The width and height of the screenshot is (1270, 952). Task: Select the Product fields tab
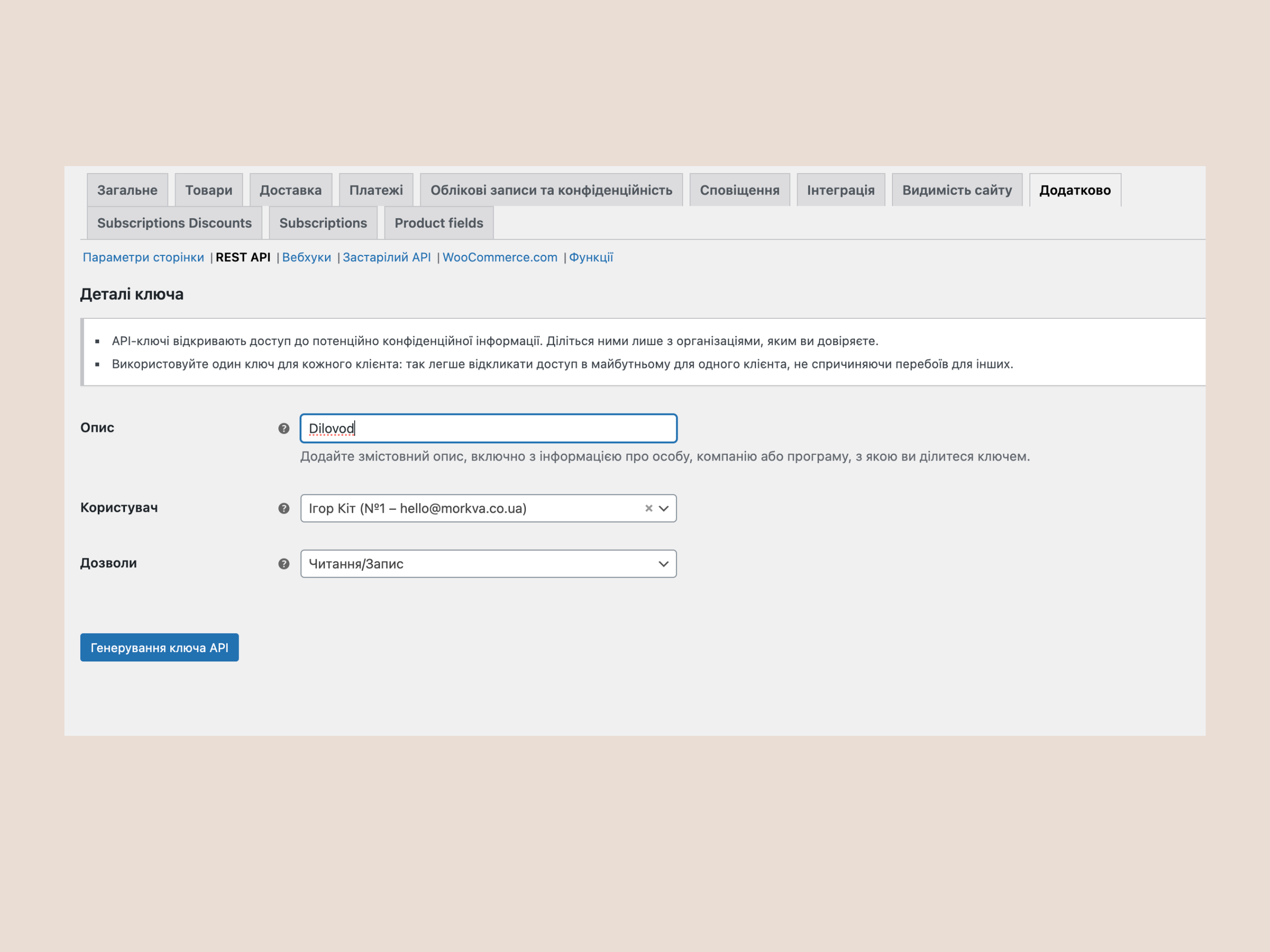coord(439,223)
